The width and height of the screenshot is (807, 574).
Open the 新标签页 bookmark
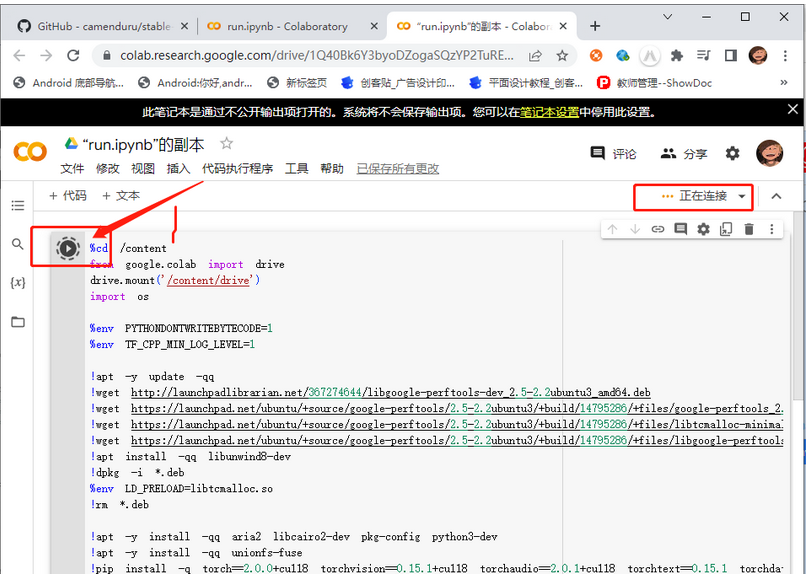point(297,83)
